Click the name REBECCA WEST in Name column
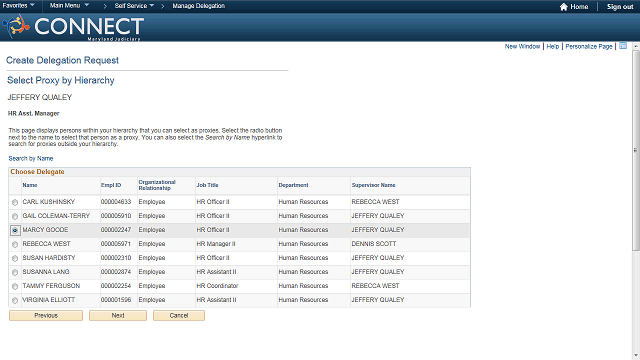The width and height of the screenshot is (640, 360). [x=46, y=244]
